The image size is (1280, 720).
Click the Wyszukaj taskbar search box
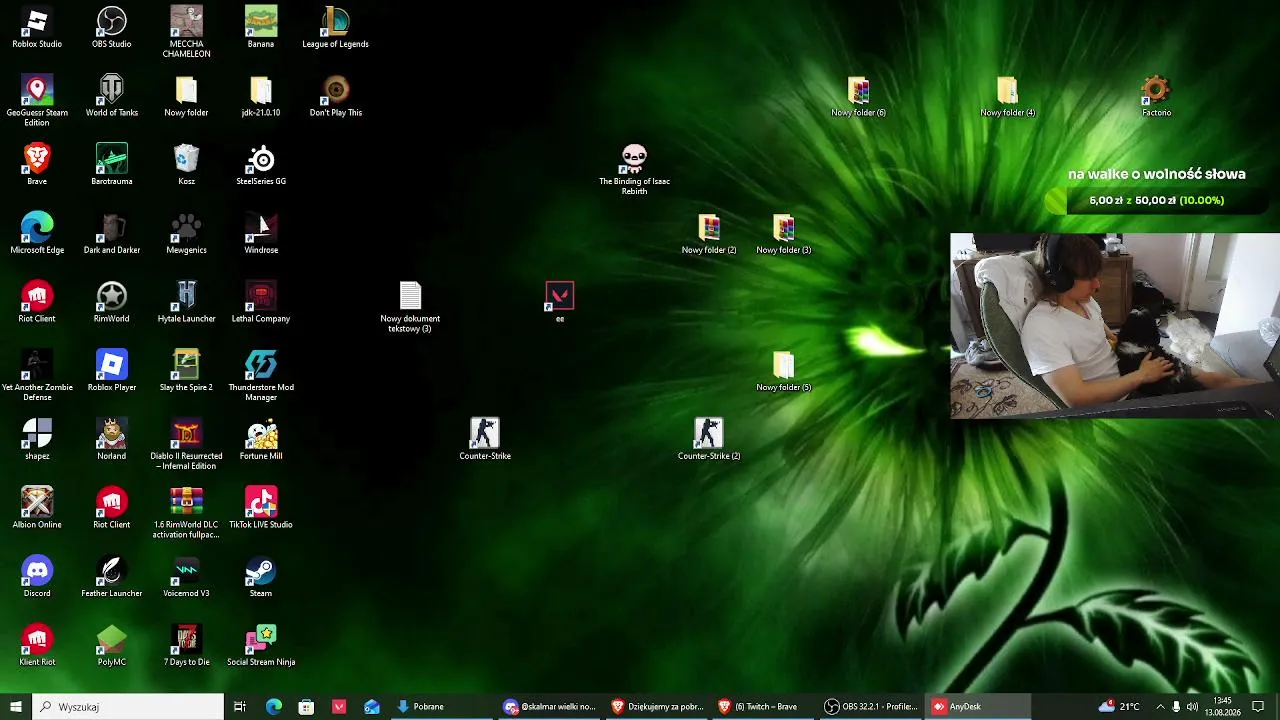(128, 707)
